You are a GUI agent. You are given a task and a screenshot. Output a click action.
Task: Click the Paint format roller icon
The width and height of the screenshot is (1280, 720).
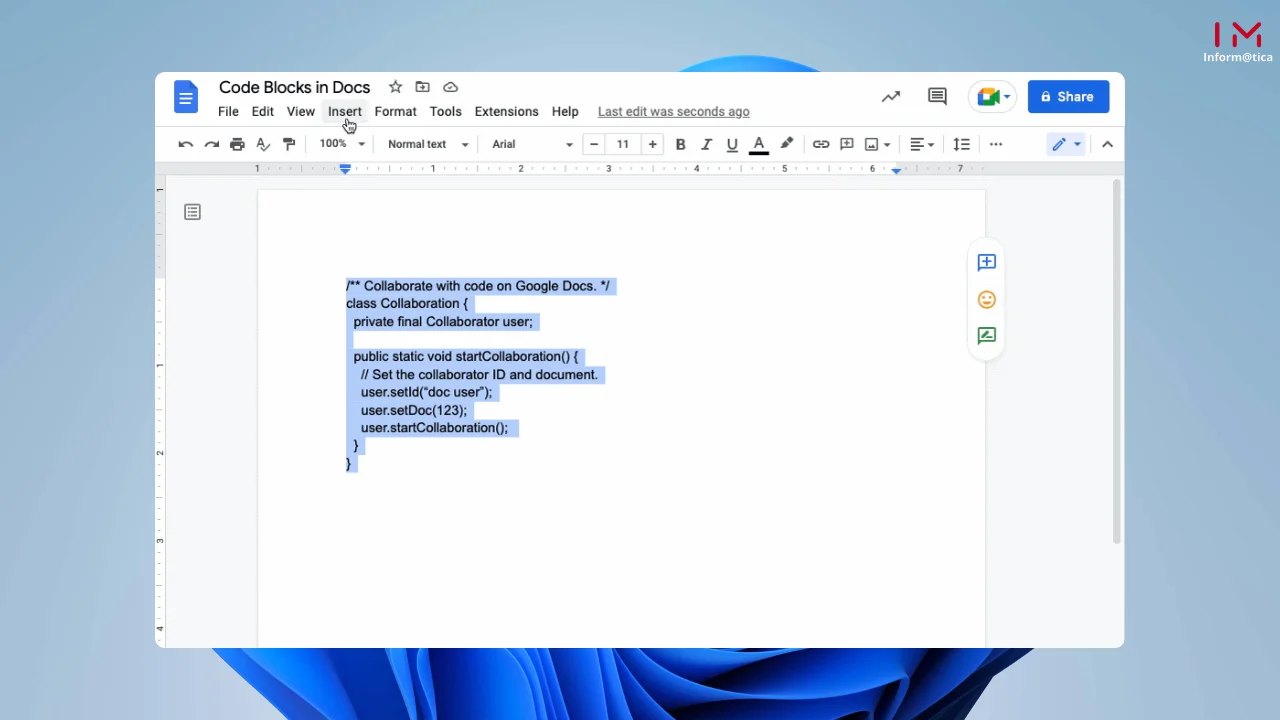point(289,144)
